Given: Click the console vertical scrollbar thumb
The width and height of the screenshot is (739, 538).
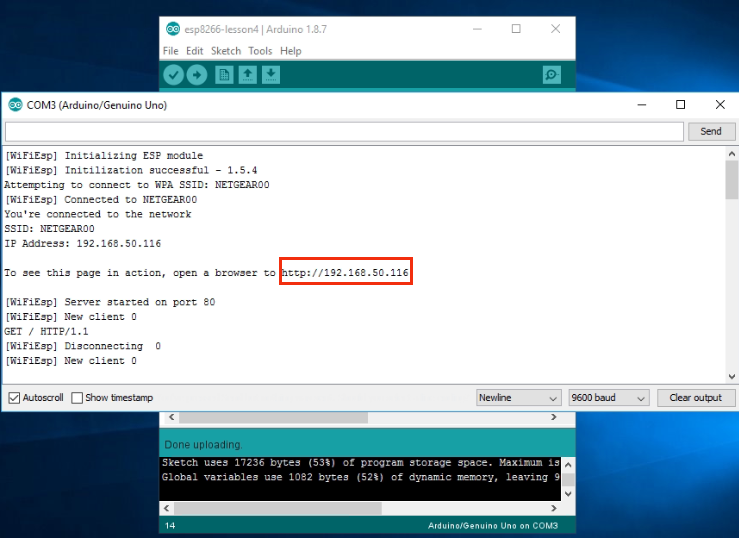Looking at the screenshot, I should pyautogui.click(x=568, y=479).
